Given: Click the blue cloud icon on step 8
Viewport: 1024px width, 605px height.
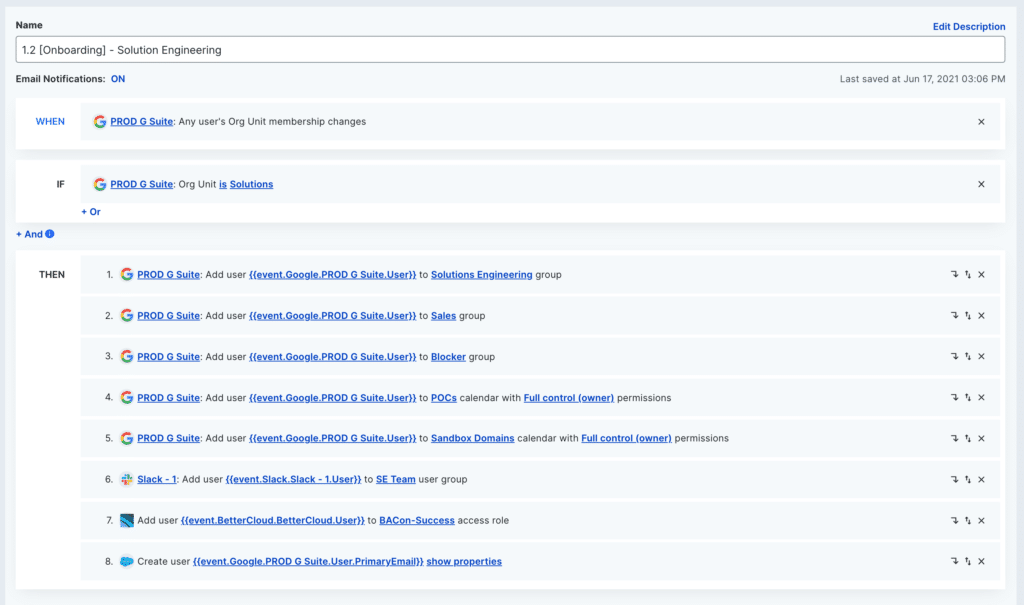Looking at the screenshot, I should pyautogui.click(x=127, y=561).
